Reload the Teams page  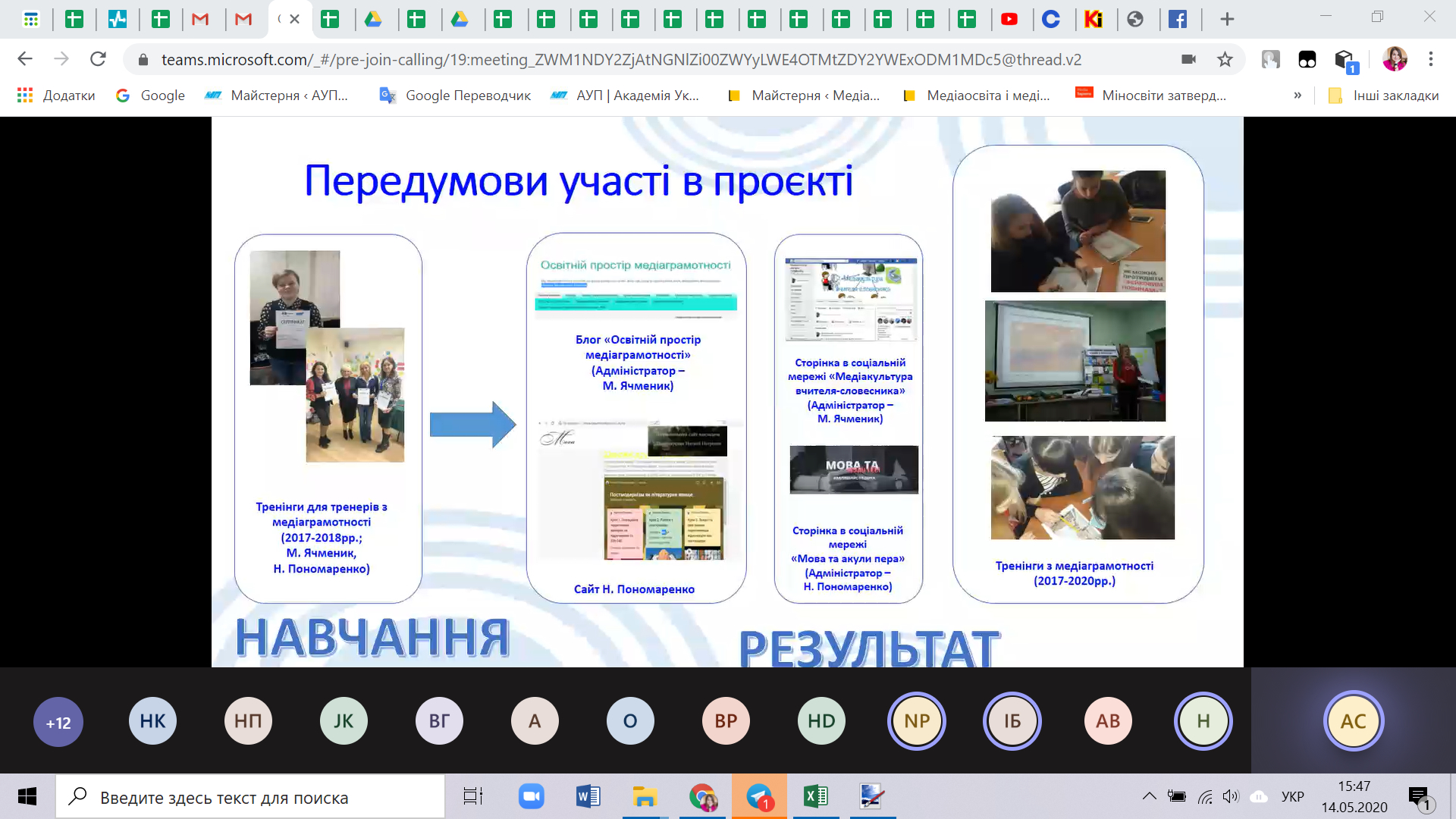coord(98,59)
